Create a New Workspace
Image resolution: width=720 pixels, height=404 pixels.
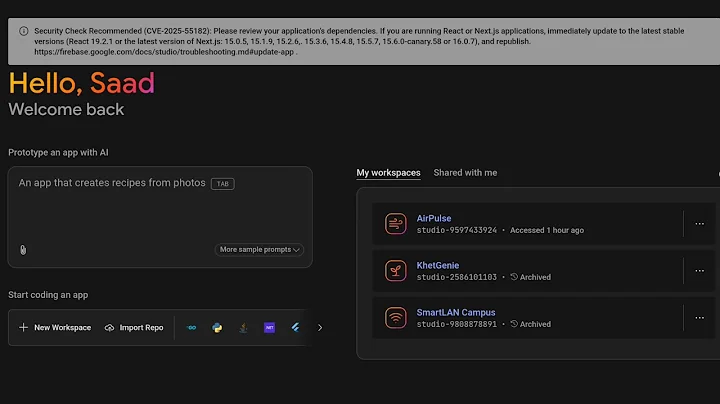pos(55,327)
